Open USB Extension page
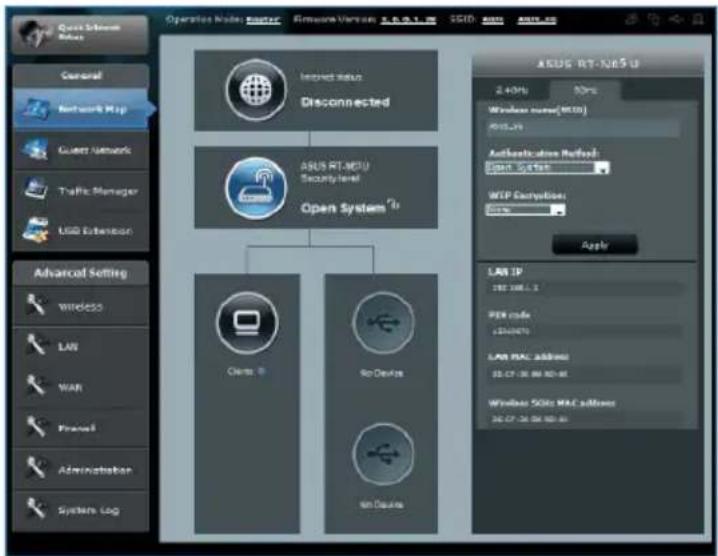Image resolution: width=718 pixels, height=556 pixels. (x=82, y=230)
